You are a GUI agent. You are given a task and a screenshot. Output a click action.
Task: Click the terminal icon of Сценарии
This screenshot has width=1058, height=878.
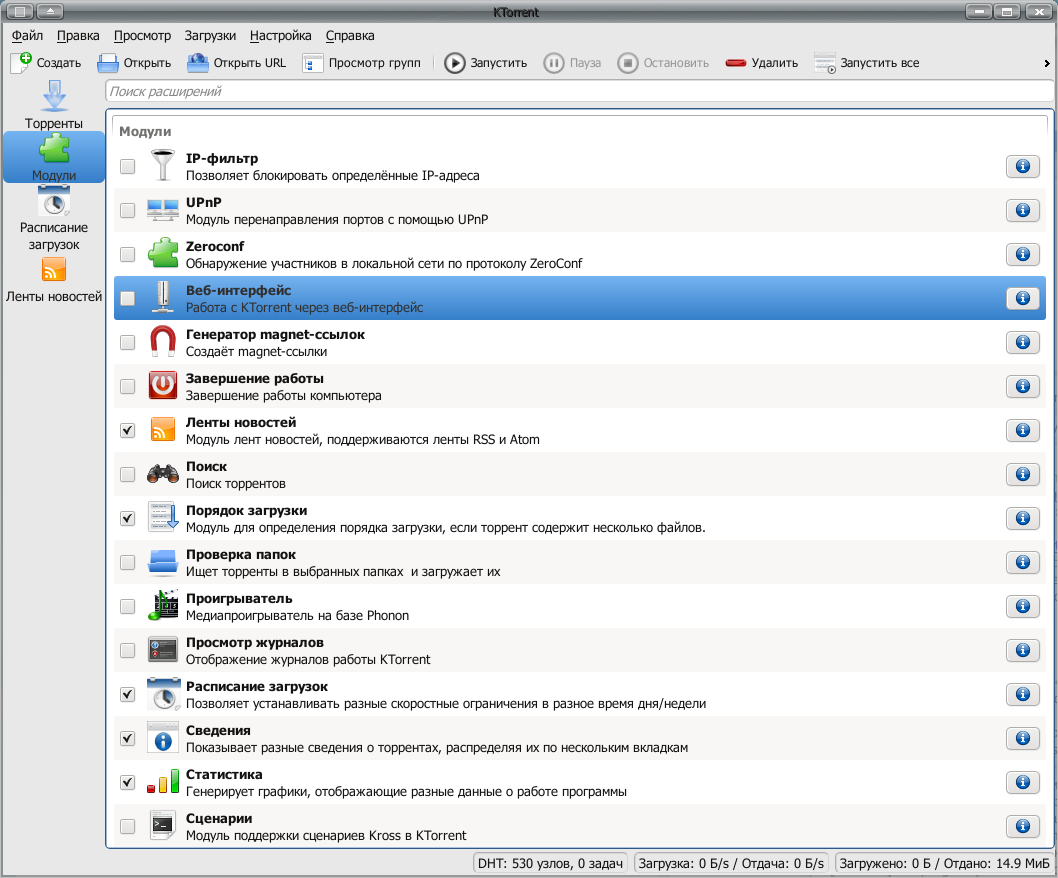pos(163,825)
